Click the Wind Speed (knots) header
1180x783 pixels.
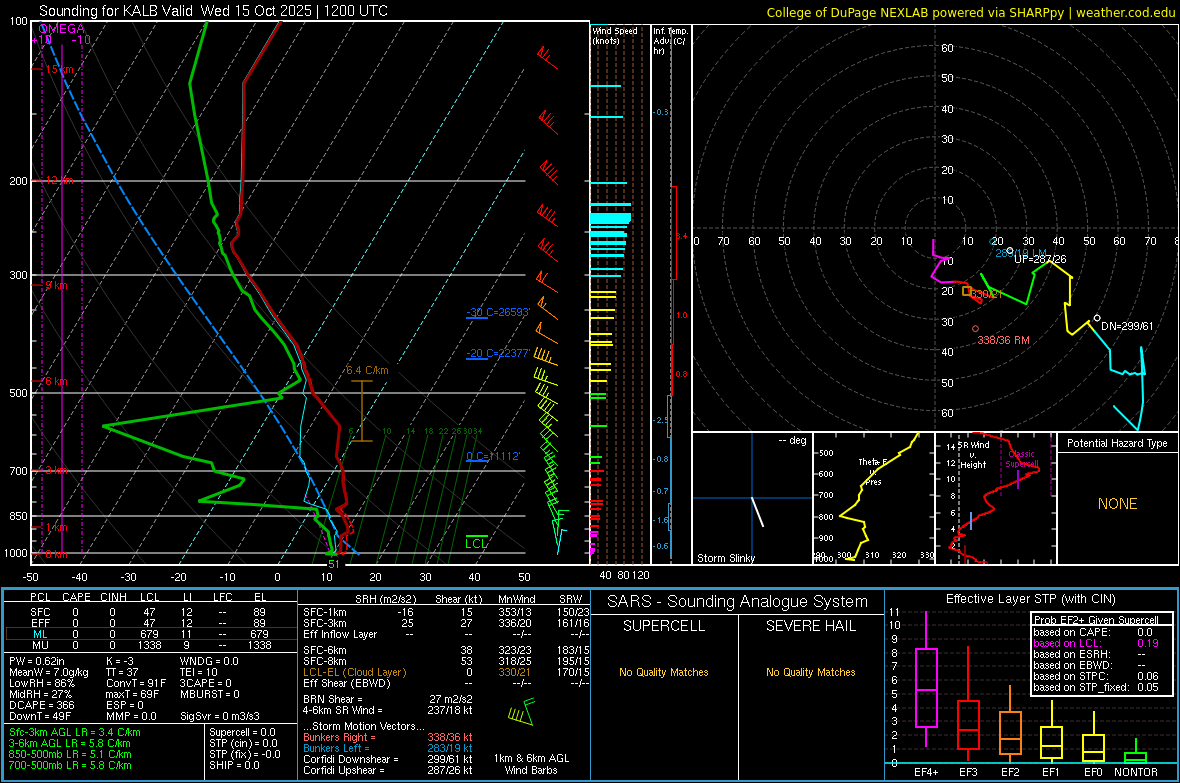615,35
